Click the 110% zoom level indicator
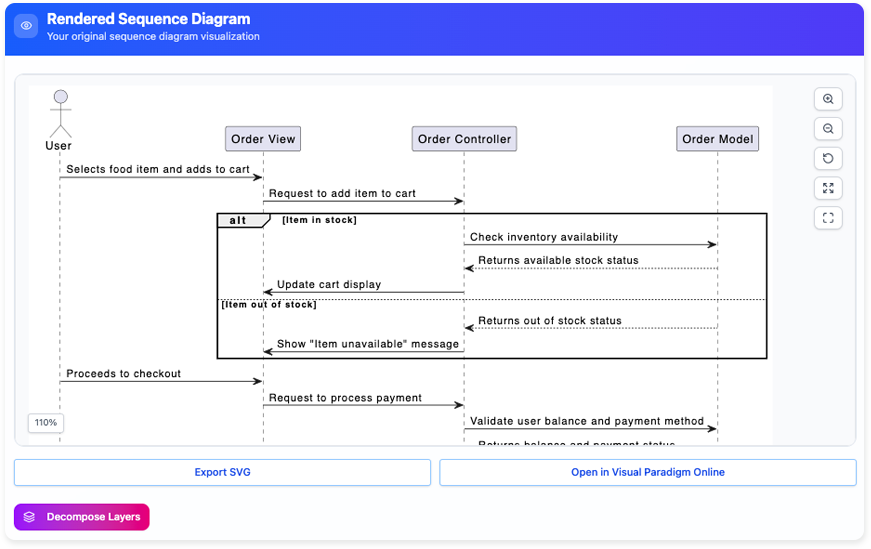This screenshot has width=871, height=549. [x=46, y=423]
